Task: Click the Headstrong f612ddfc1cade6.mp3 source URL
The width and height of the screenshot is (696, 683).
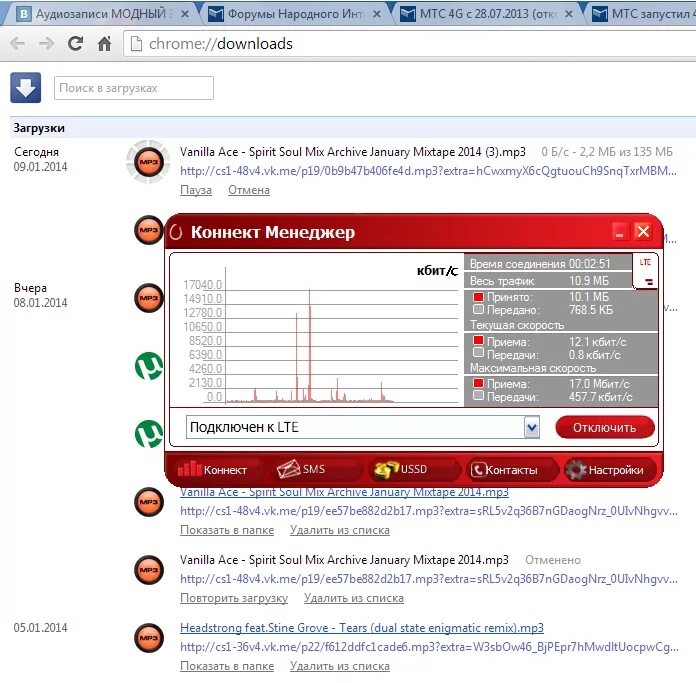Action: coord(429,647)
